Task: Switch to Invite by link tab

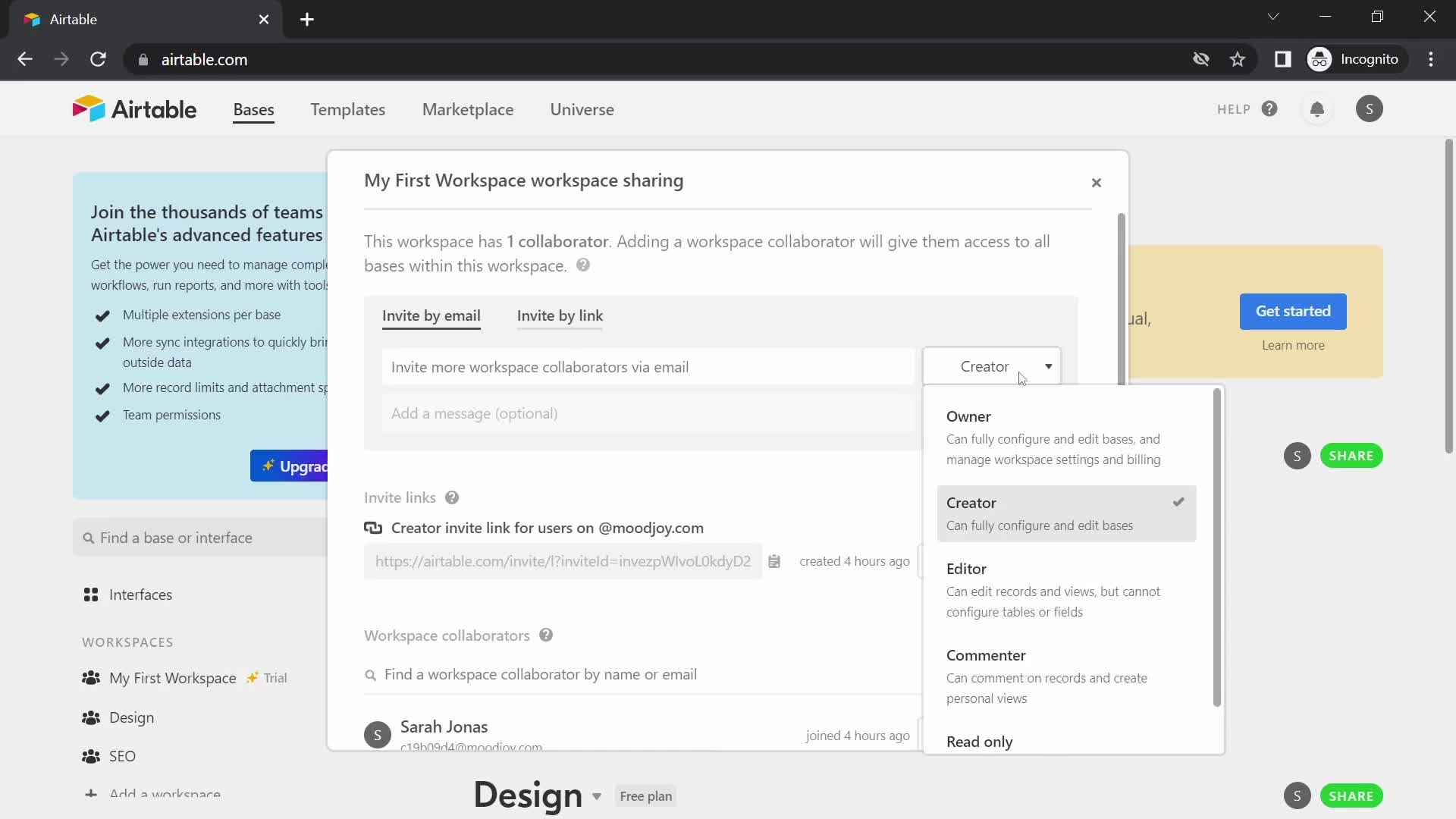Action: point(560,315)
